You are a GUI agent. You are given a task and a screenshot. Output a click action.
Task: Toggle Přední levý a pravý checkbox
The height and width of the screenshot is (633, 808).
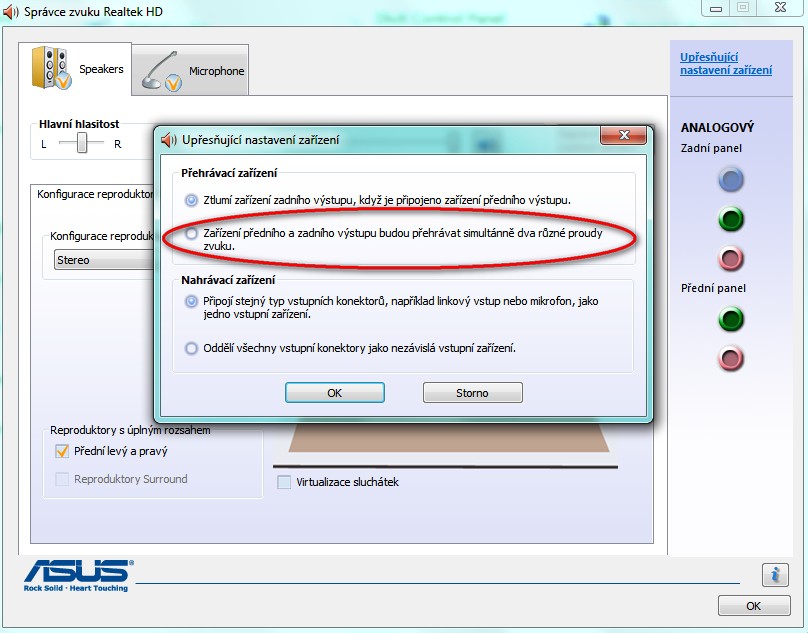[x=62, y=452]
